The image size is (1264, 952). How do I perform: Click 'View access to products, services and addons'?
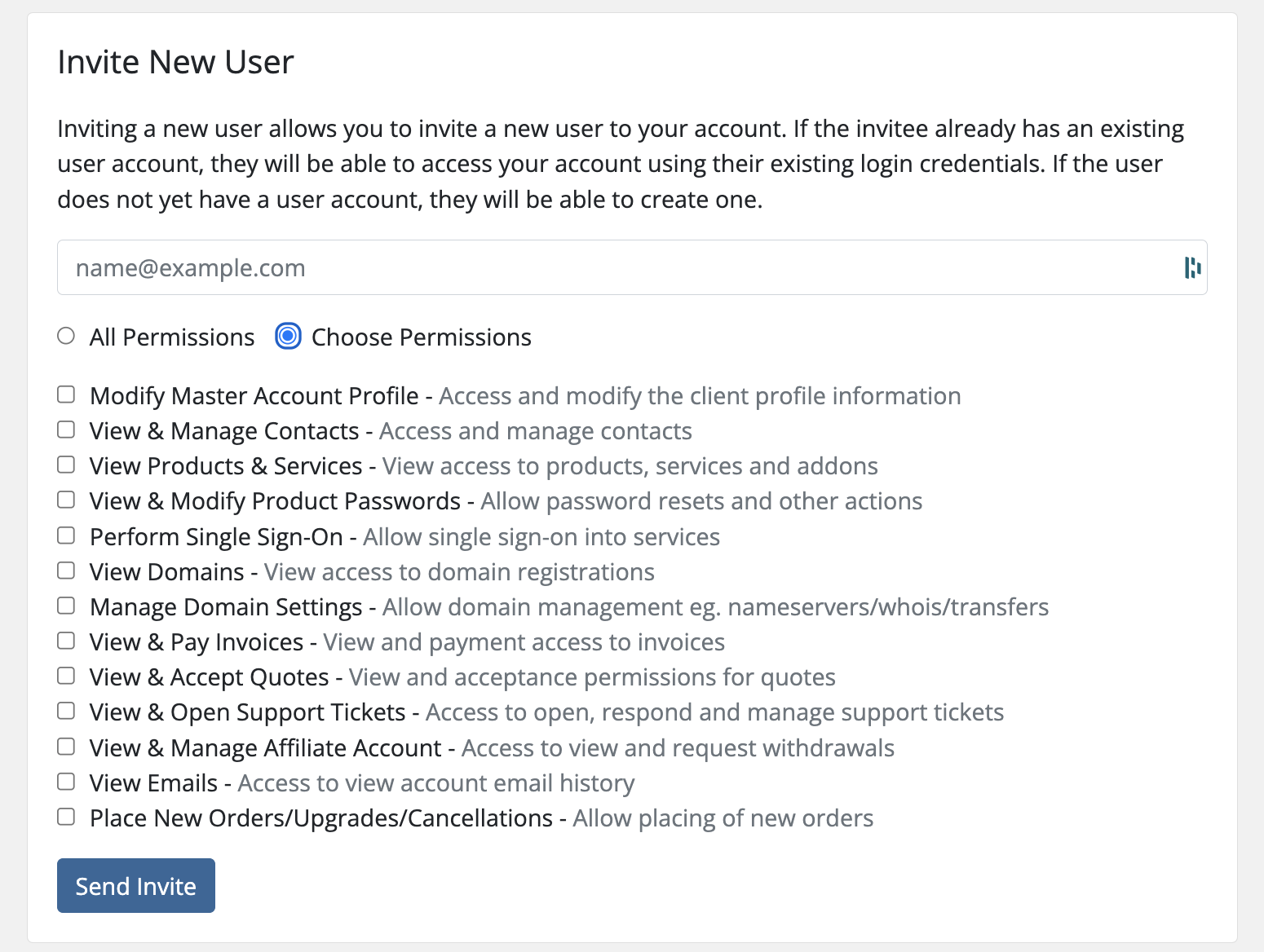point(630,466)
